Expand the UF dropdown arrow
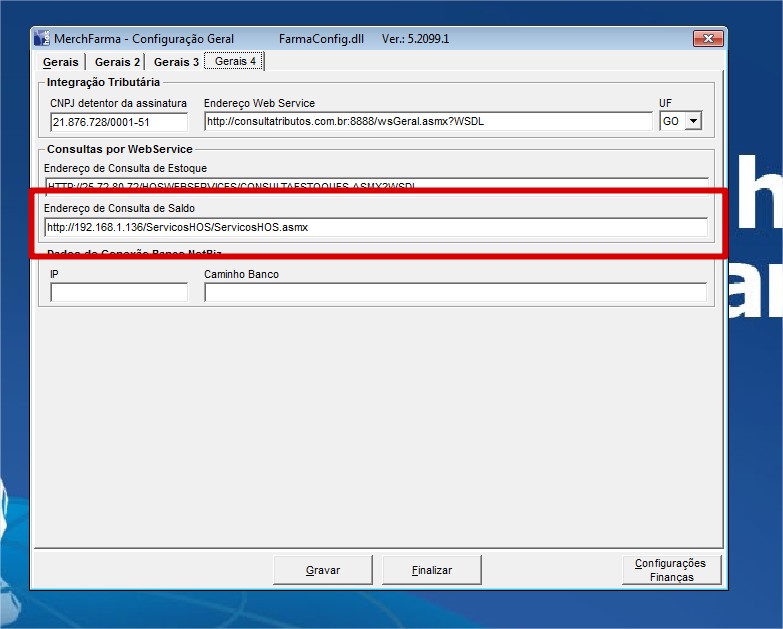This screenshot has width=783, height=629. coord(692,122)
